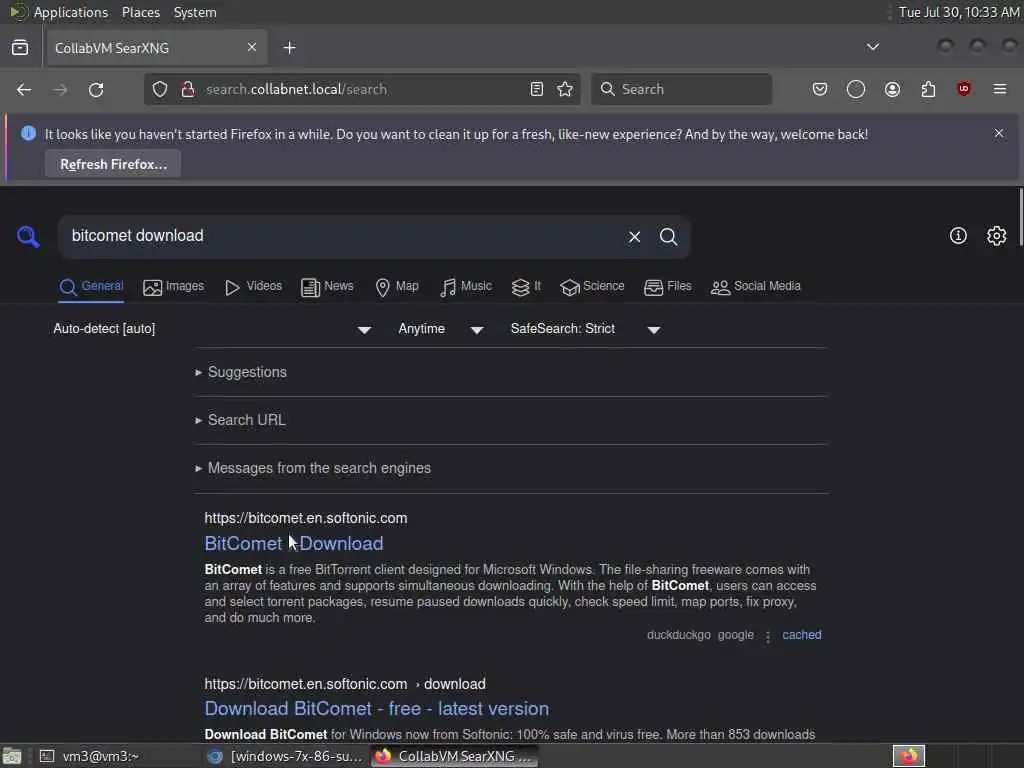Viewport: 1024px width, 768px height.
Task: Switch to the News category
Action: click(x=327, y=287)
